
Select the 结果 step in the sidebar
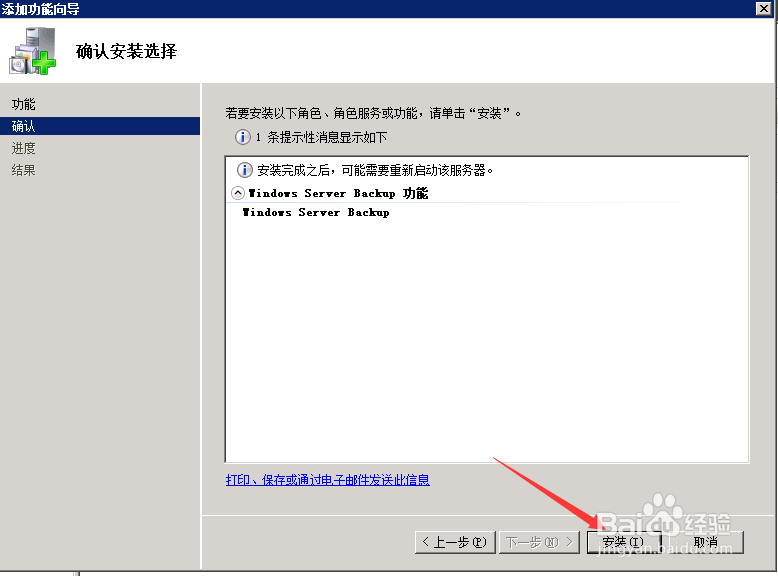click(x=24, y=170)
